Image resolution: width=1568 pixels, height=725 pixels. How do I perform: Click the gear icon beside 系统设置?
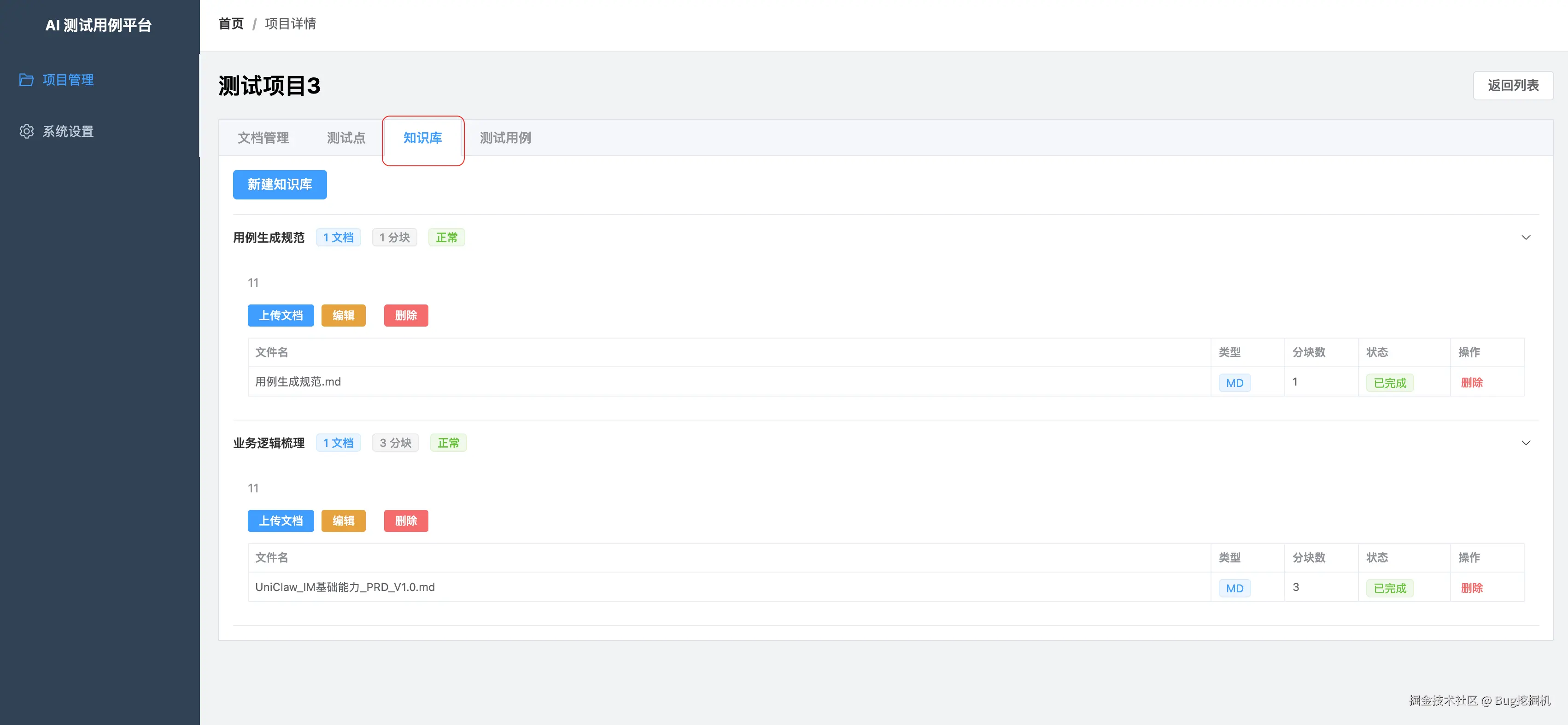coord(26,131)
